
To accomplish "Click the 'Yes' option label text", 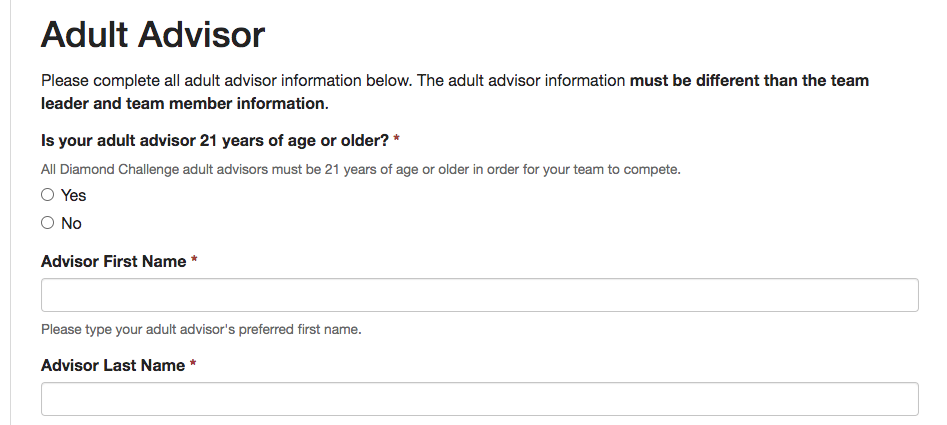I will (x=74, y=196).
